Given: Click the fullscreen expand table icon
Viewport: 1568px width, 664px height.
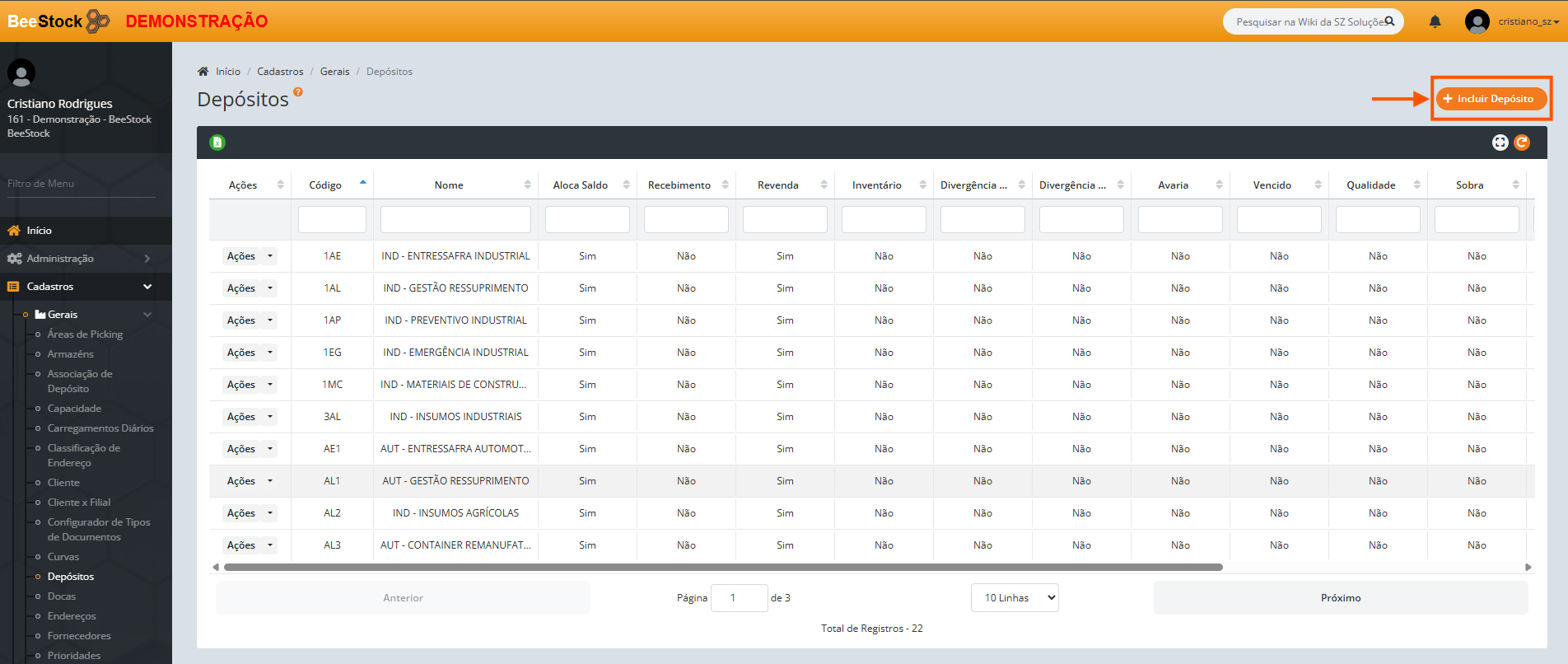Looking at the screenshot, I should pyautogui.click(x=1500, y=143).
